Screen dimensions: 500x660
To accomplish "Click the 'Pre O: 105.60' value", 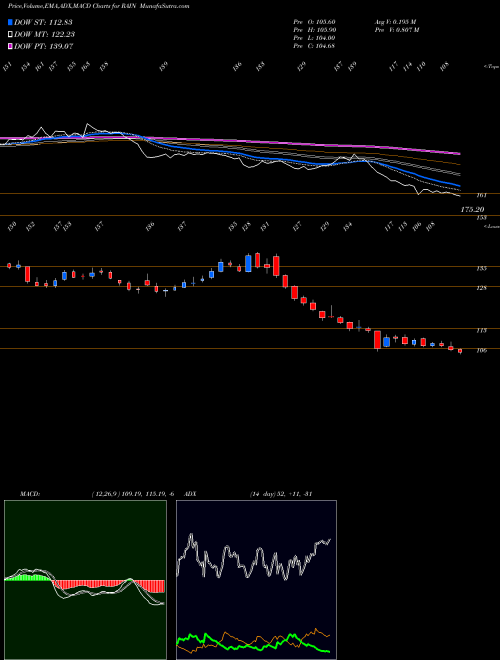I will [x=314, y=22].
